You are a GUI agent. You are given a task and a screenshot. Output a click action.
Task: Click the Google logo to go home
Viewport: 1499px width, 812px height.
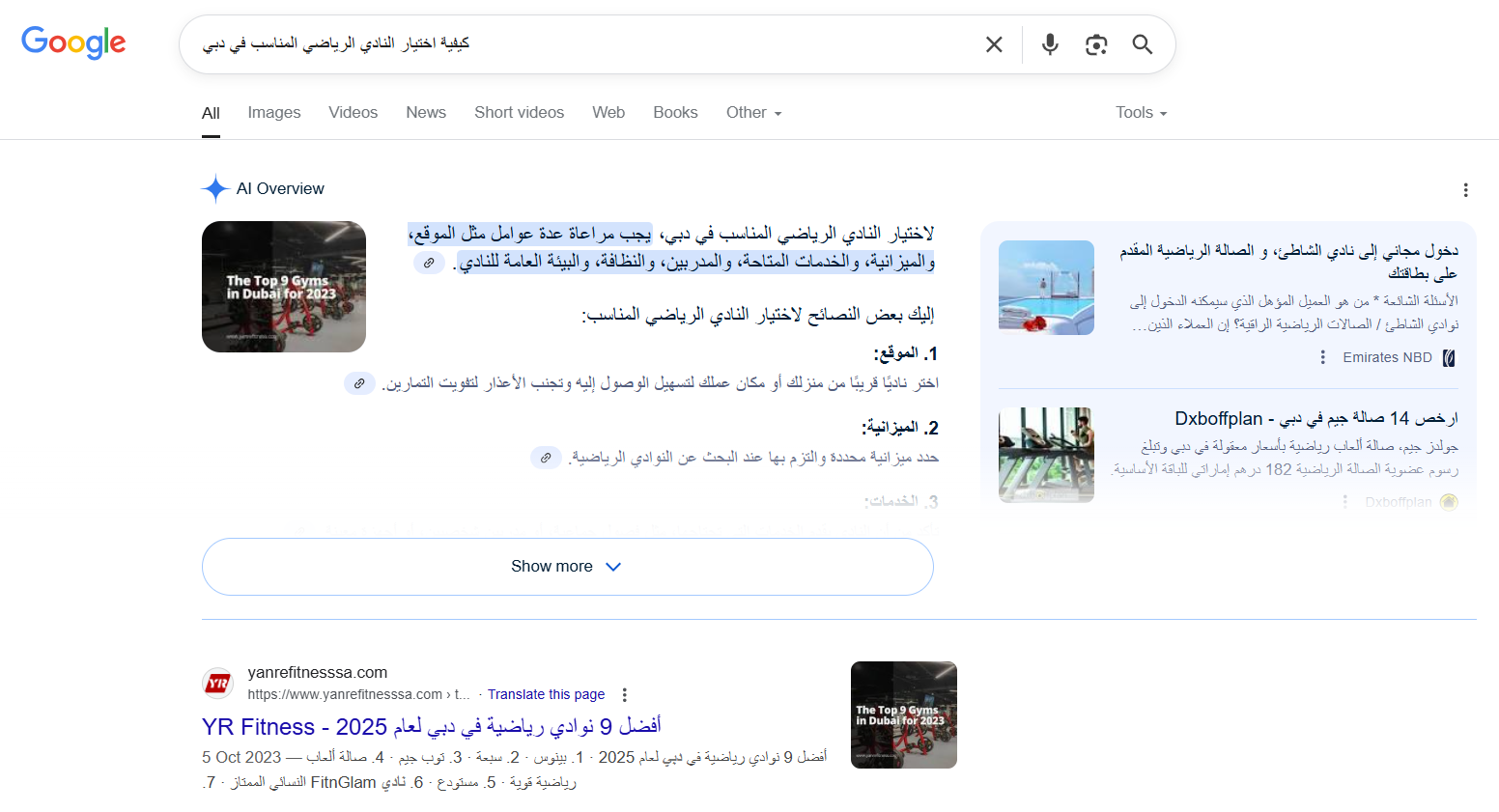click(73, 42)
